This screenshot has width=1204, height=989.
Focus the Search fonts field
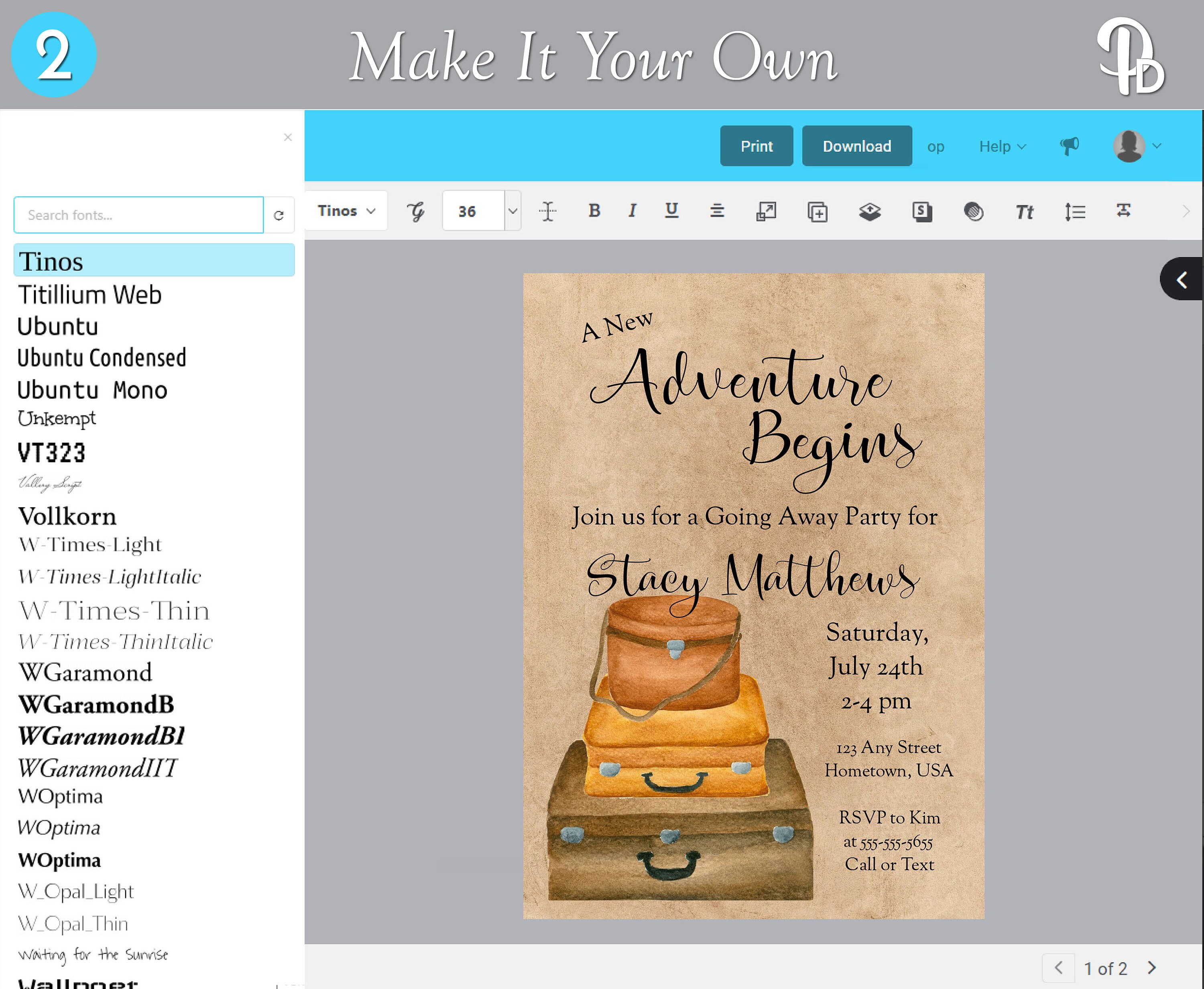tap(138, 215)
